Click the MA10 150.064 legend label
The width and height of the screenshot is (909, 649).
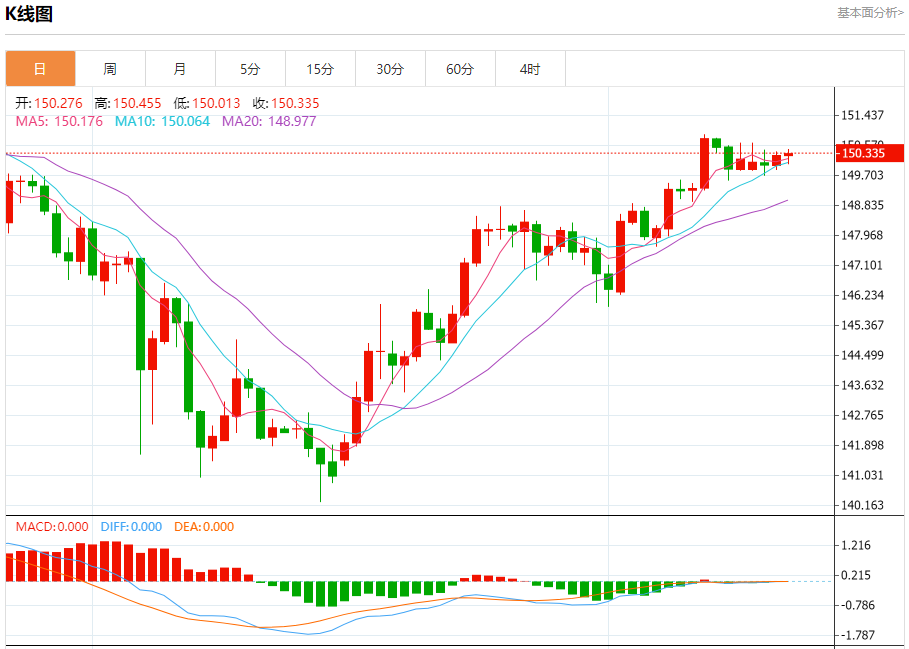(162, 121)
